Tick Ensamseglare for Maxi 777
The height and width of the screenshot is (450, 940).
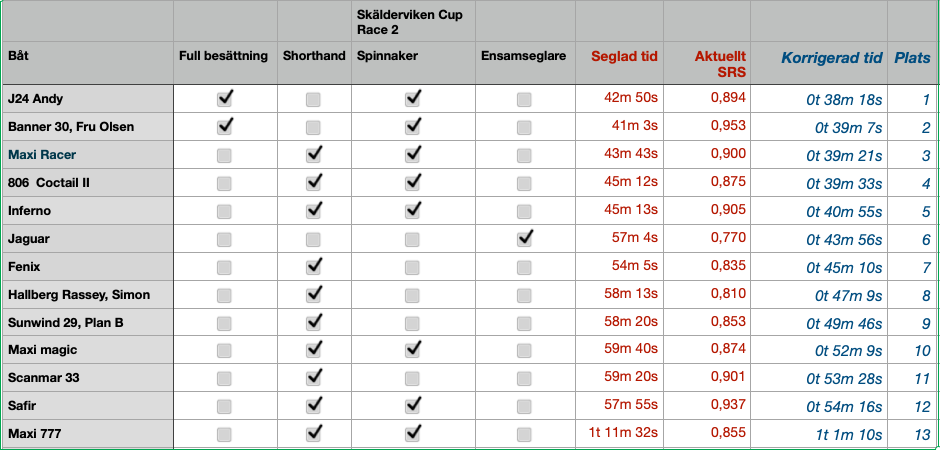point(524,435)
